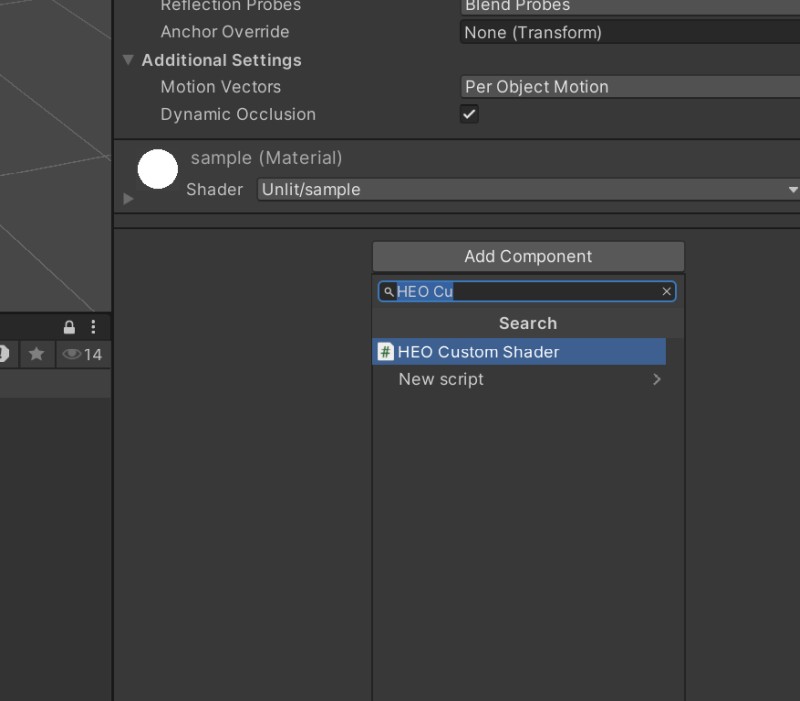Viewport: 800px width, 701px height.
Task: Click the star favorites icon
Action: [x=36, y=354]
